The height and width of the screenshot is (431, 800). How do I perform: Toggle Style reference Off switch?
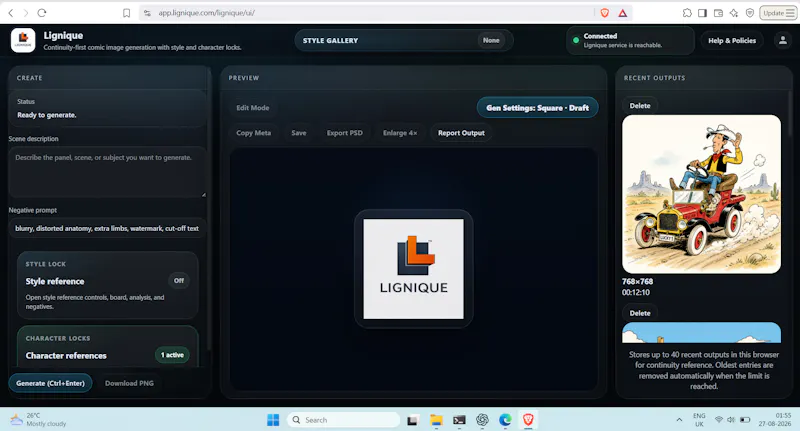(179, 281)
